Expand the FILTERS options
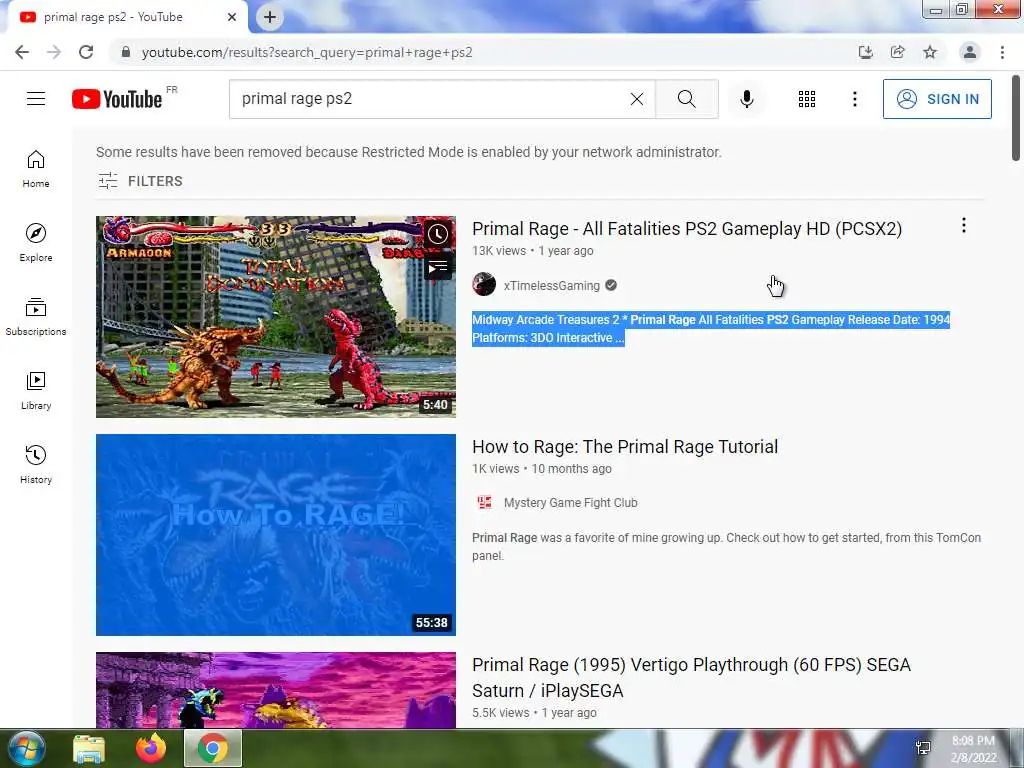Image resolution: width=1024 pixels, height=768 pixels. click(x=140, y=181)
